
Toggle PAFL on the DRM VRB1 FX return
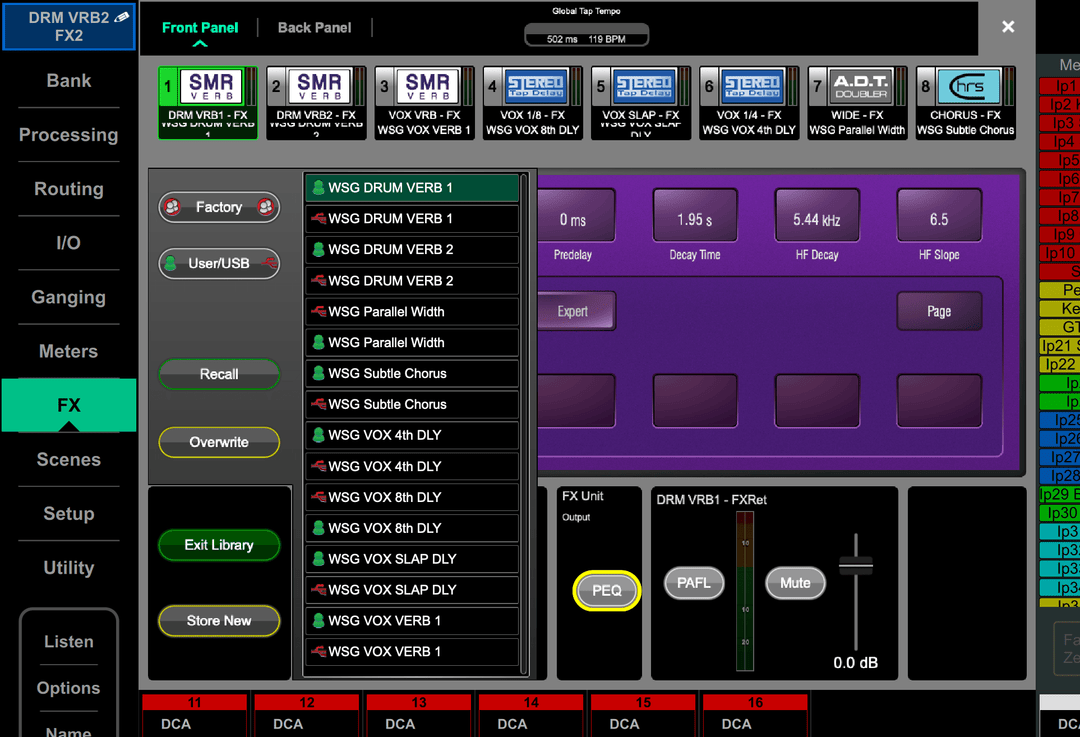694,583
